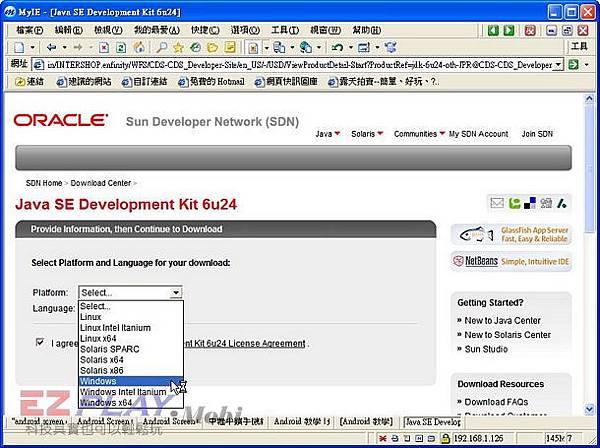Click the GlassFish App Server banner
The width and height of the screenshot is (600, 448).
click(x=511, y=234)
